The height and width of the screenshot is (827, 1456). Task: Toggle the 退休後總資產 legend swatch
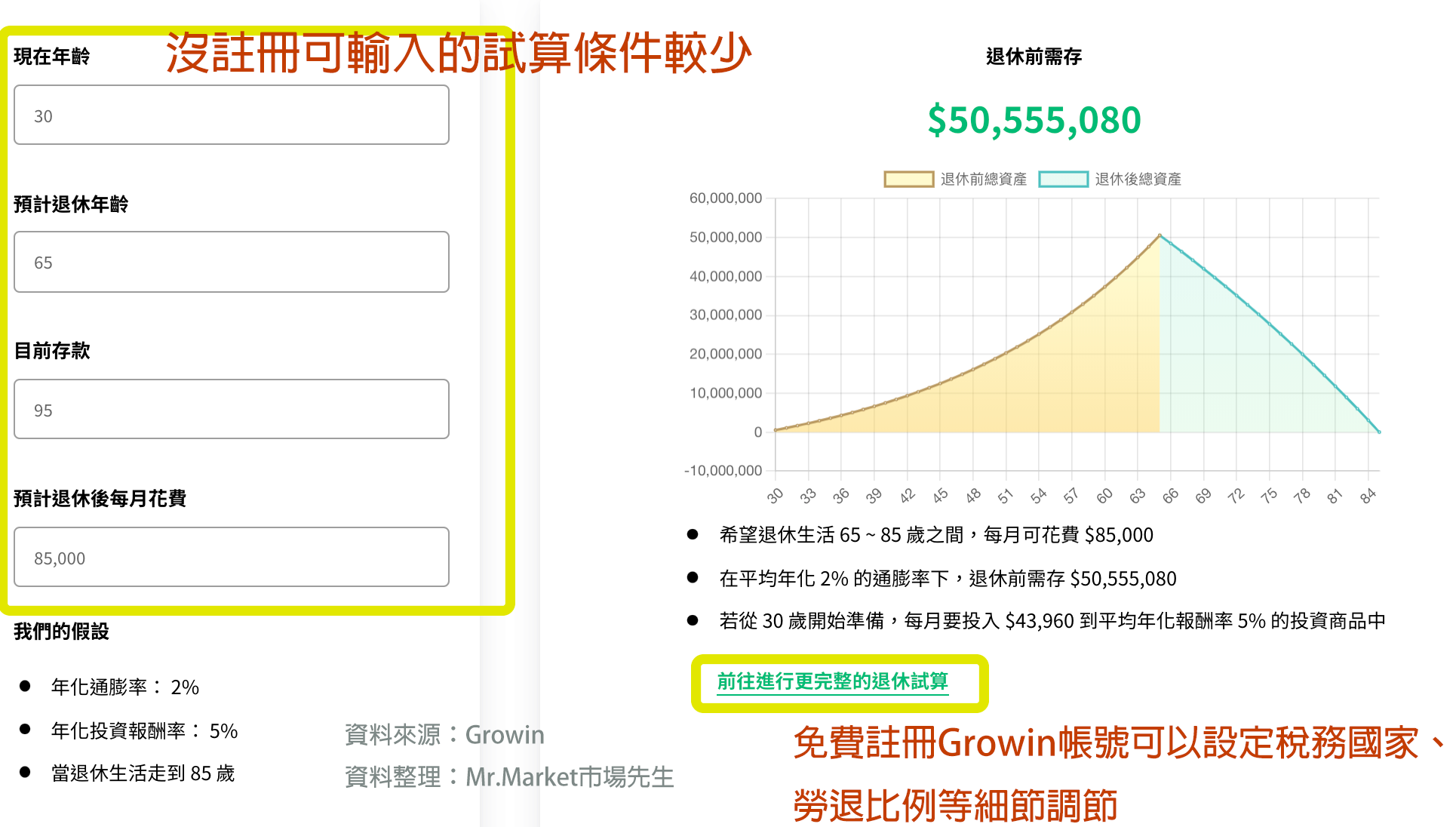(1063, 179)
